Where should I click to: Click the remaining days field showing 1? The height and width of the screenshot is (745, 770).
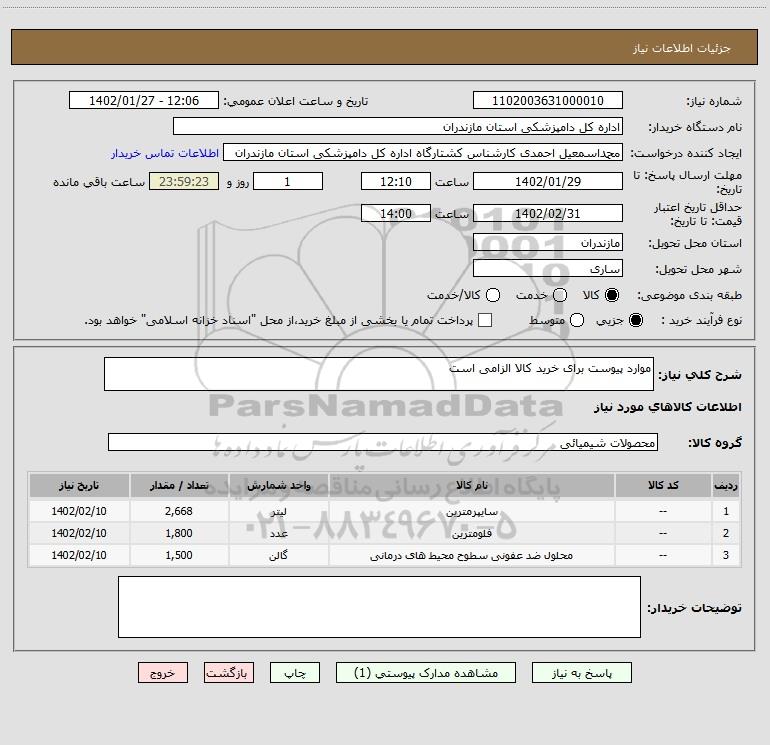[x=288, y=181]
